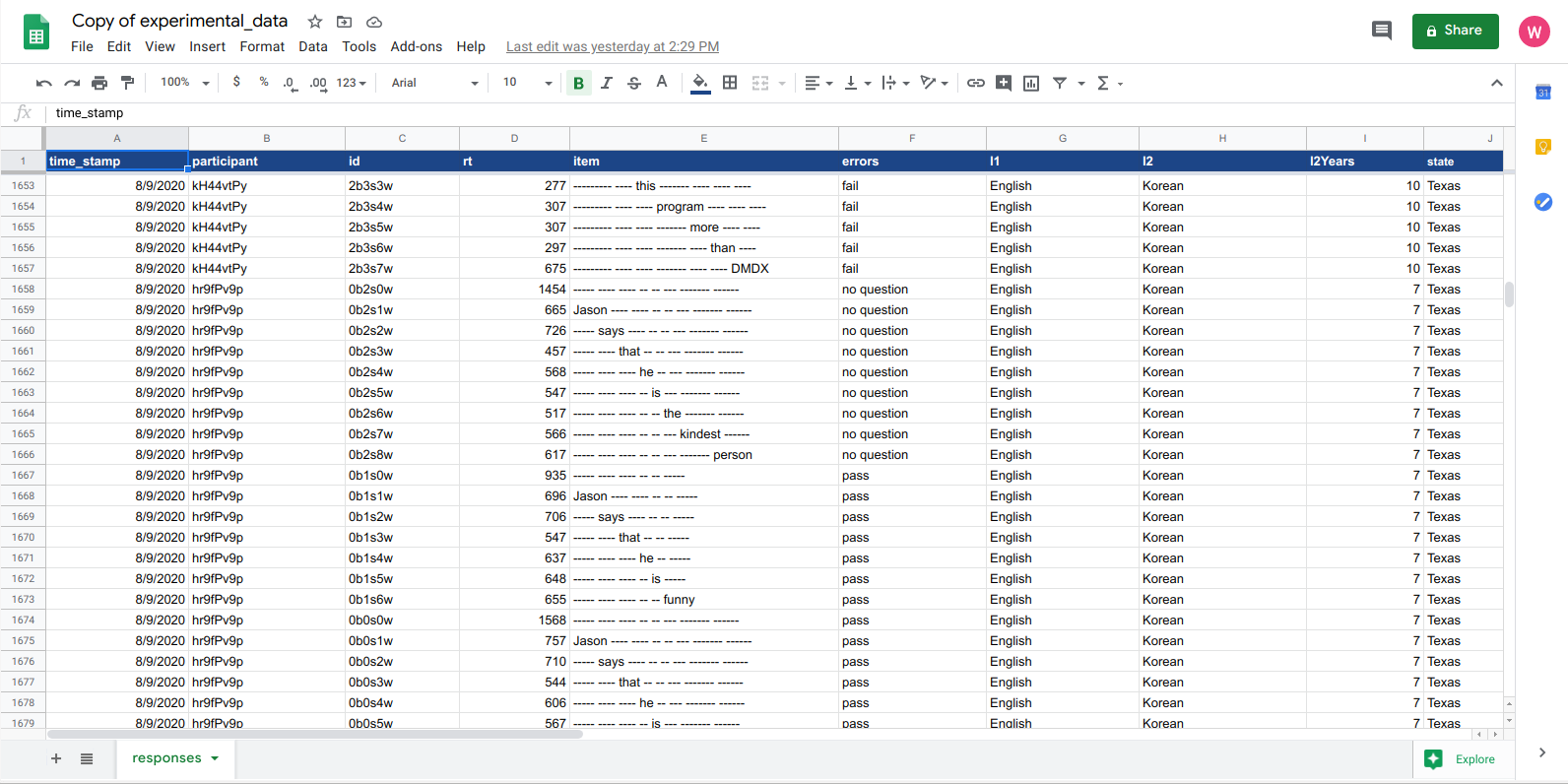Open the View menu
This screenshot has height=784, width=1568.
[x=160, y=46]
